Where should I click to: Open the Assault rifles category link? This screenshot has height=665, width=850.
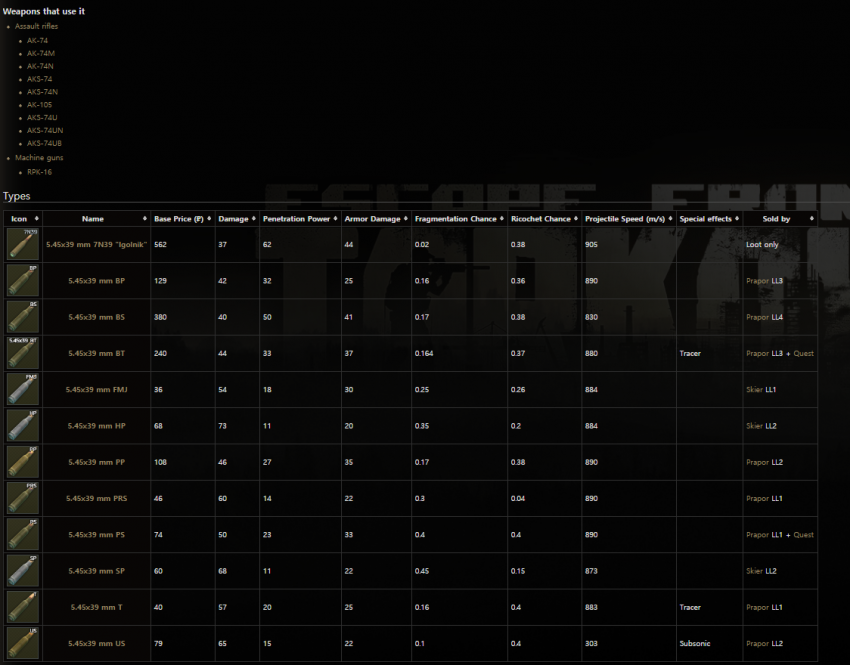36,26
